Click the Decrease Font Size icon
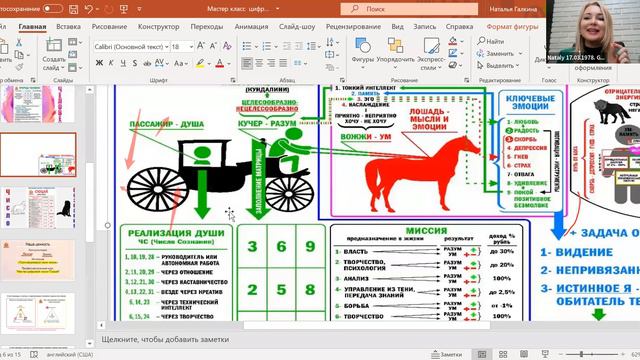Screen dimensions: 640x360 pyautogui.click(x=213, y=46)
